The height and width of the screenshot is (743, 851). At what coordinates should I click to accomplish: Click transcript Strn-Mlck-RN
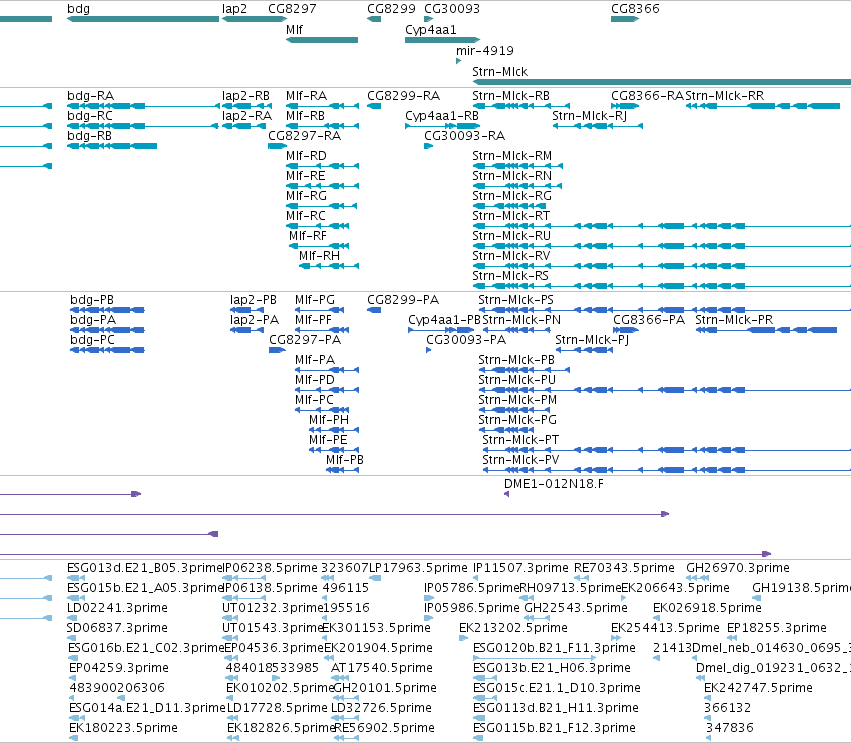[512, 176]
